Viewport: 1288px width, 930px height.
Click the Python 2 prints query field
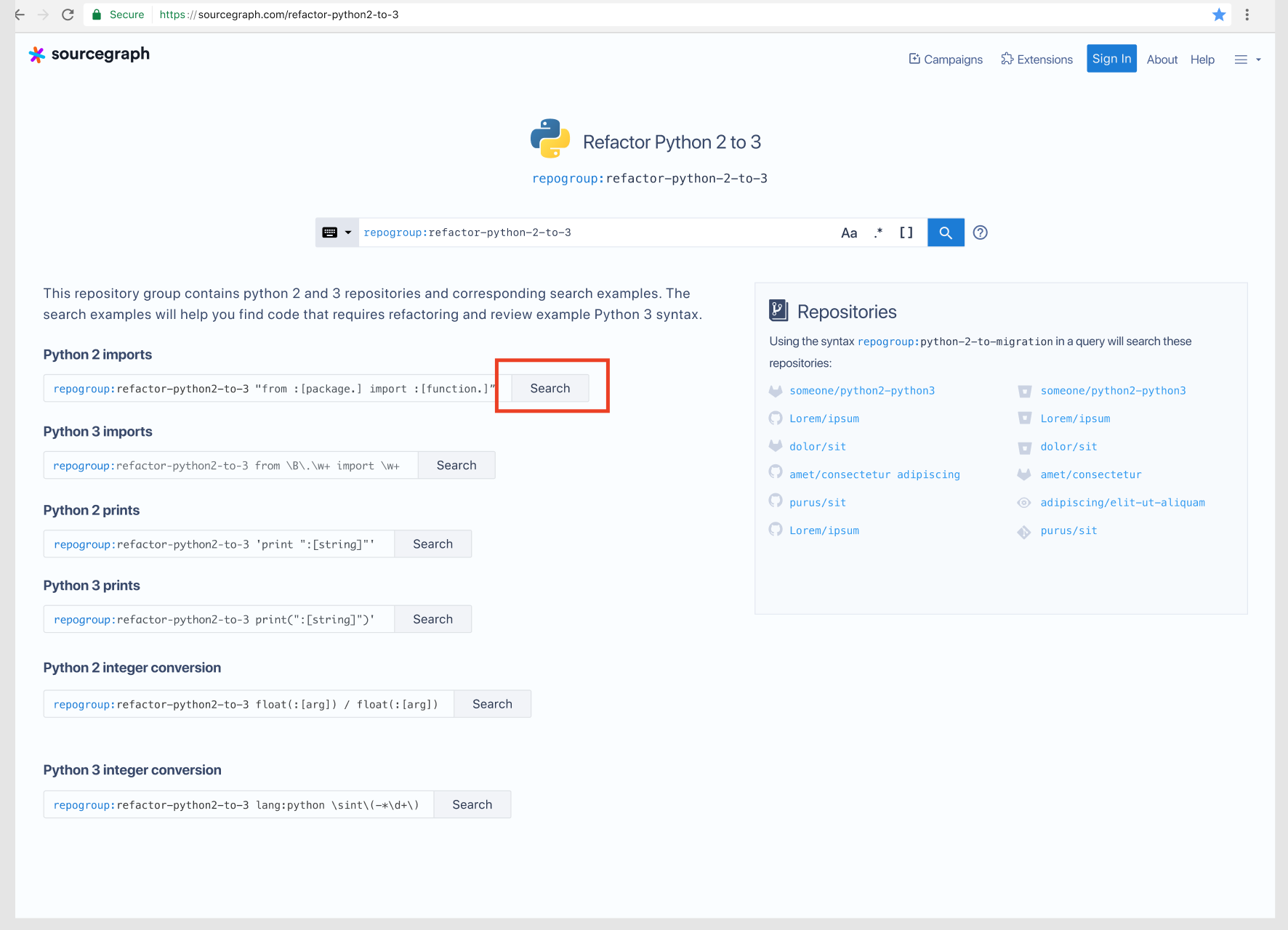(219, 543)
